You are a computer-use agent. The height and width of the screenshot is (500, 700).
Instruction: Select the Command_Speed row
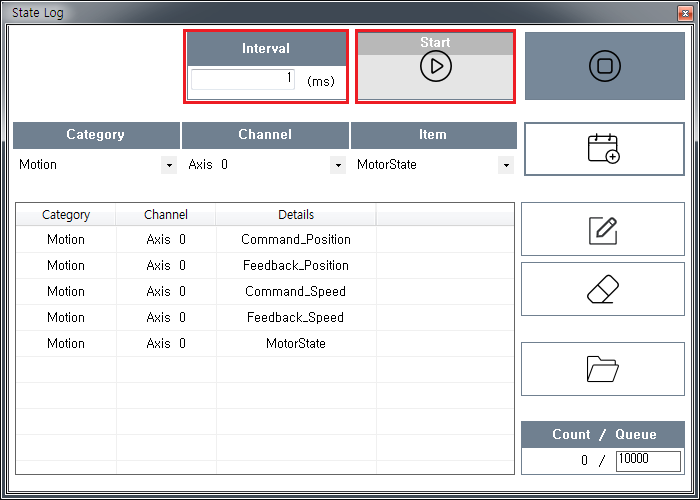295,292
